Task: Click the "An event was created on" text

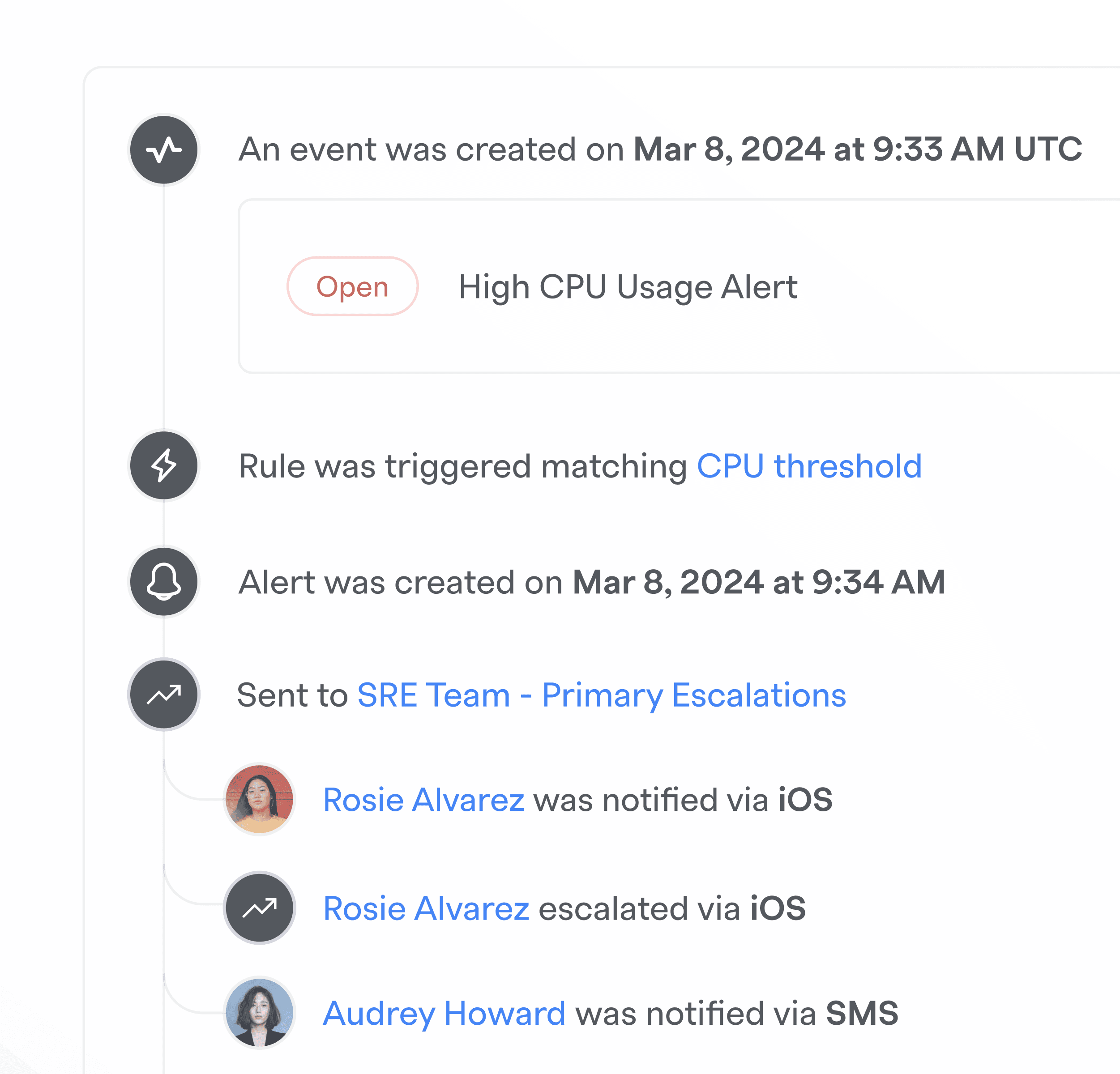Action: point(431,149)
